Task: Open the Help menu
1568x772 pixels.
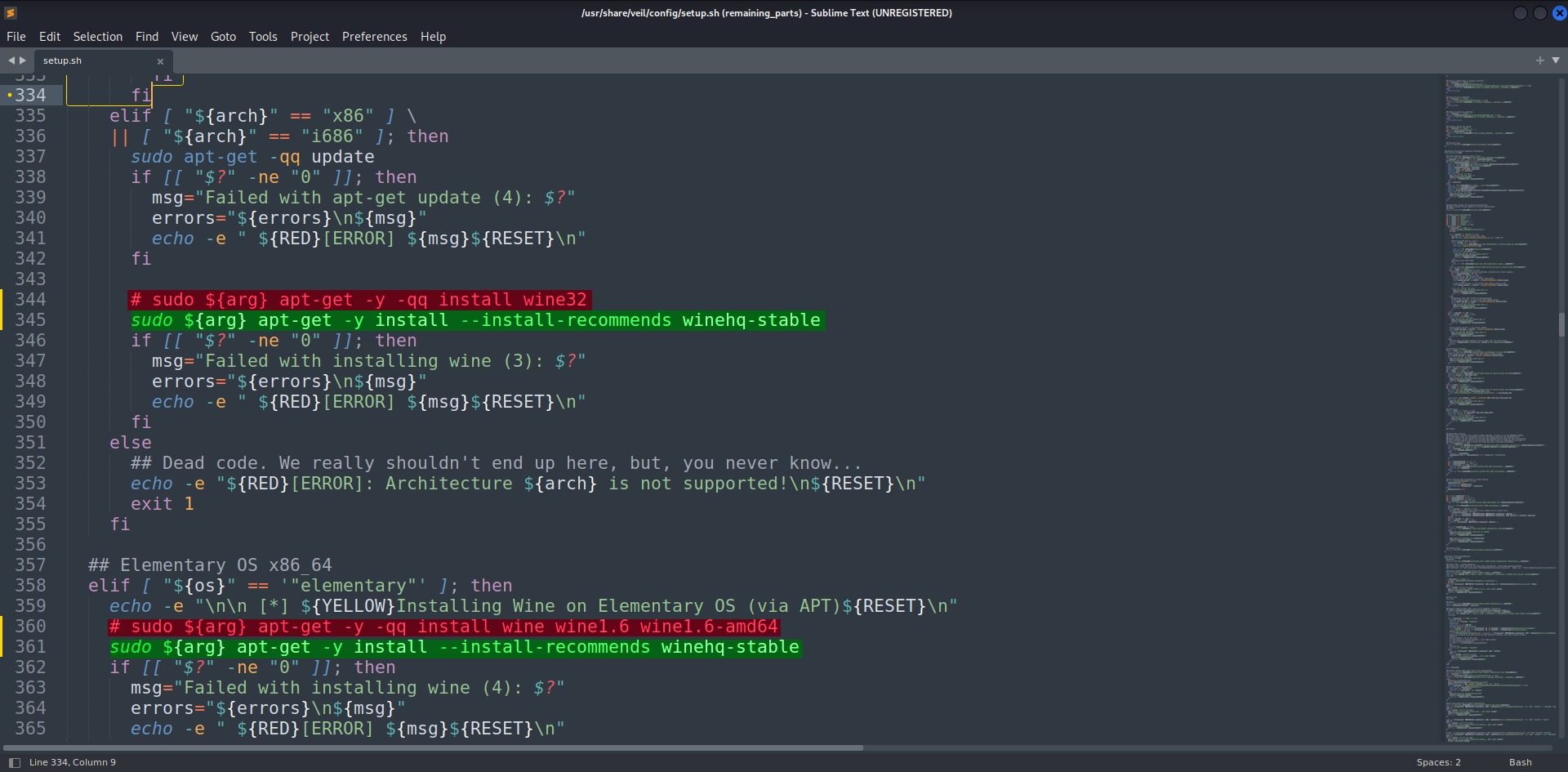Action: click(433, 36)
